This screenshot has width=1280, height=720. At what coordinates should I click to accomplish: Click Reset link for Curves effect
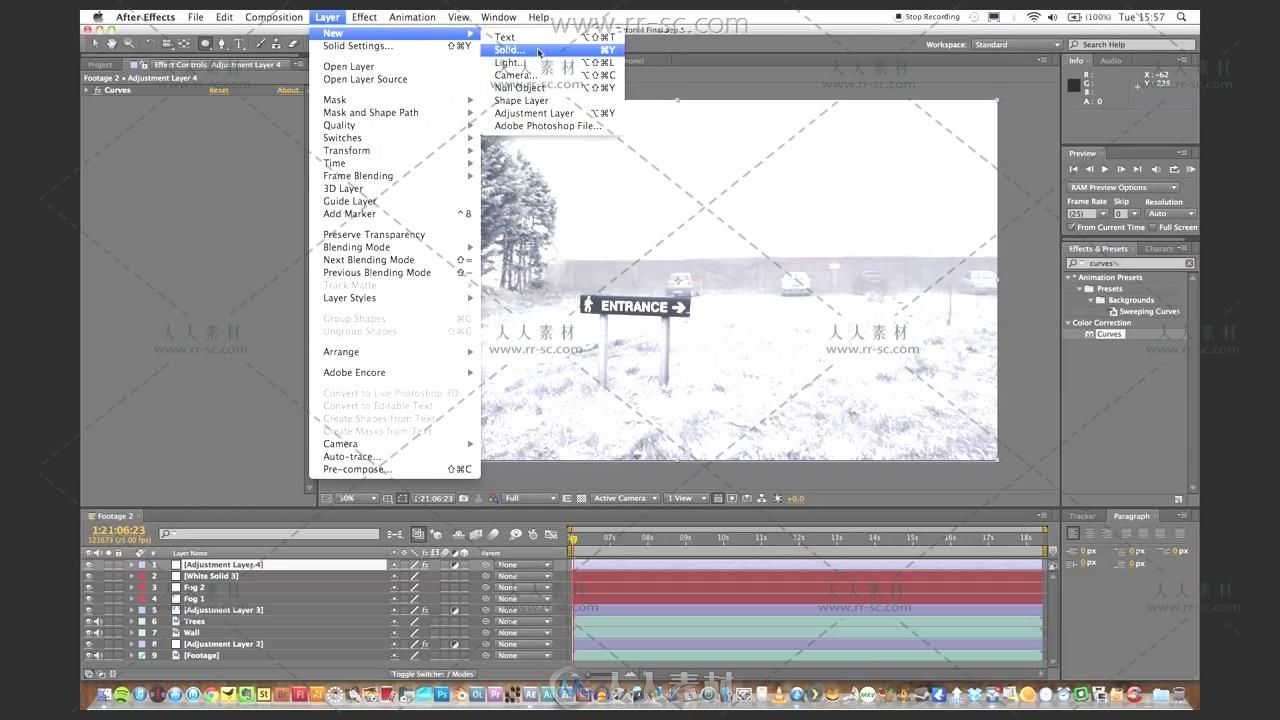point(218,90)
